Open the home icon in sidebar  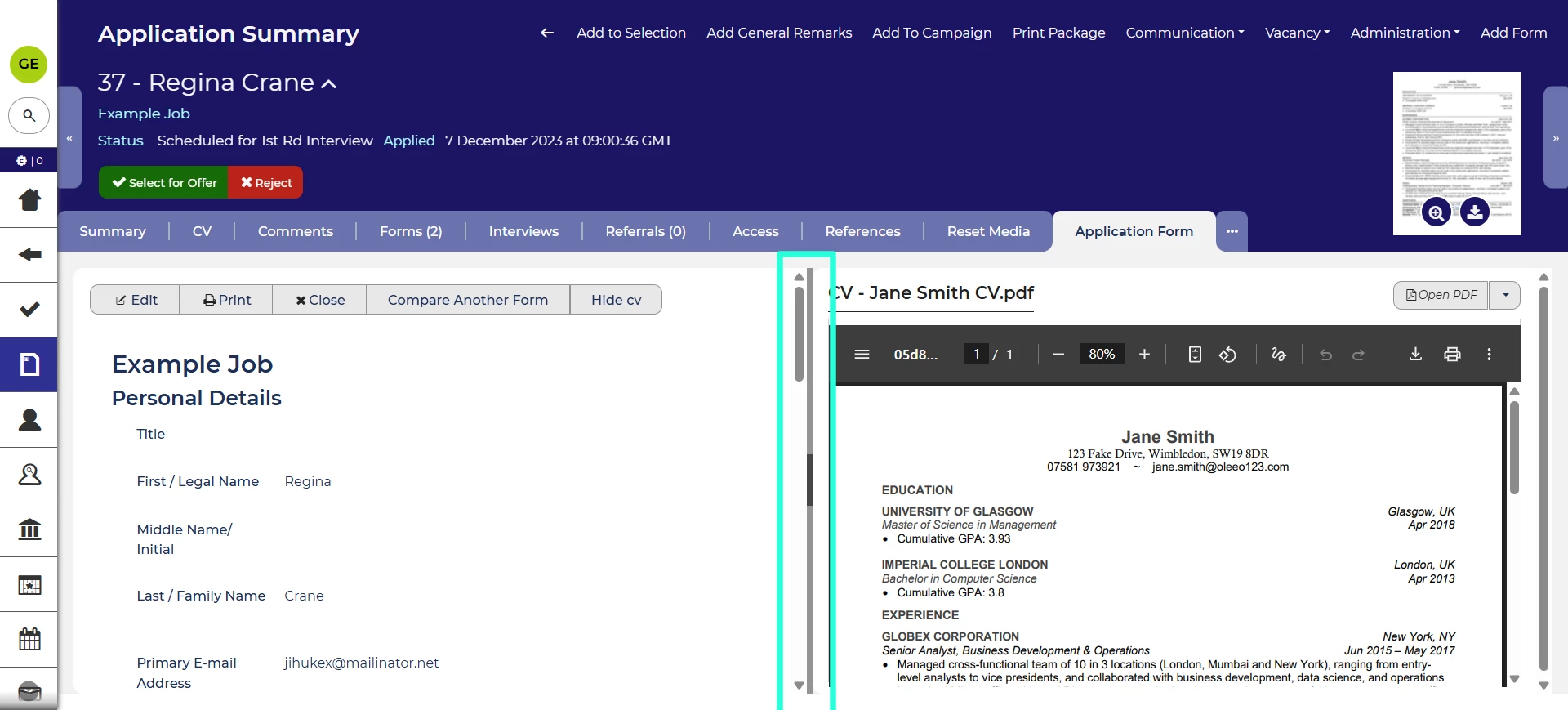[x=29, y=199]
